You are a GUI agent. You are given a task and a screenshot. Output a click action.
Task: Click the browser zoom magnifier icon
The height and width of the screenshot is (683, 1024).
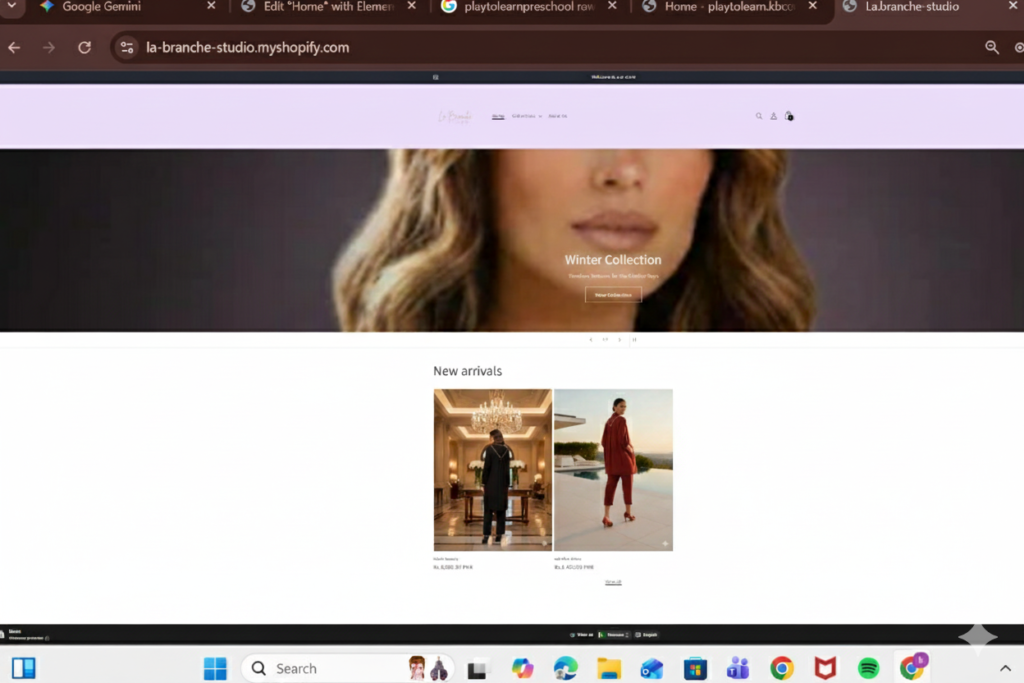992,47
